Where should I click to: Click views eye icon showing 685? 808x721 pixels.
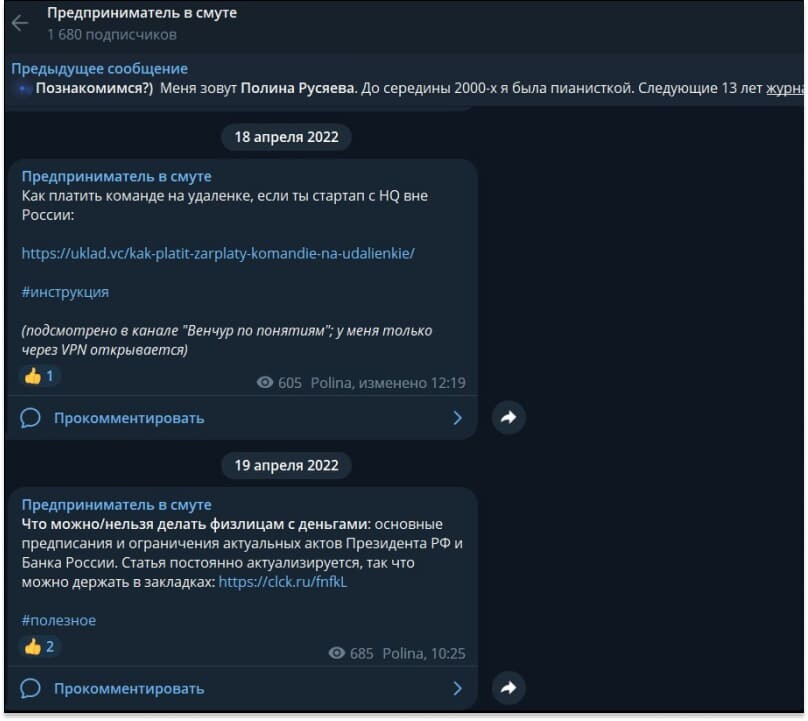click(336, 653)
